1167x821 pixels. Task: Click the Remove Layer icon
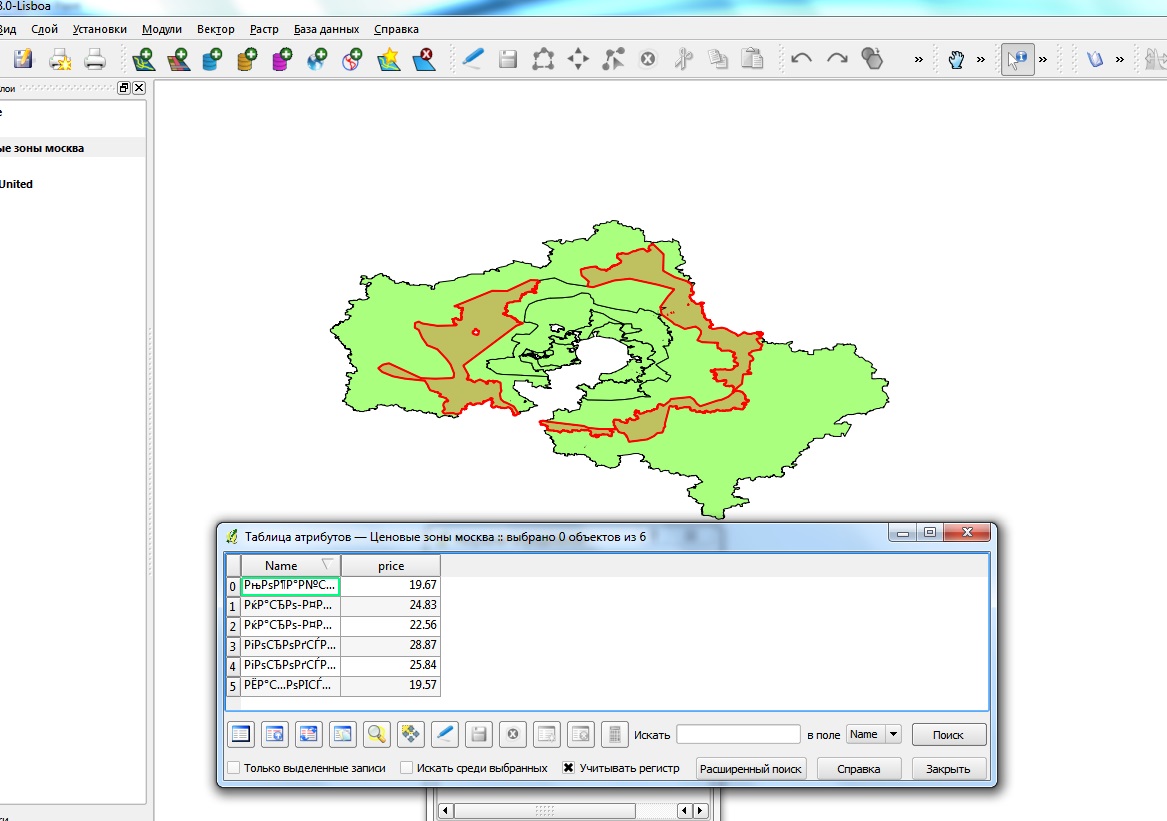tap(426, 60)
